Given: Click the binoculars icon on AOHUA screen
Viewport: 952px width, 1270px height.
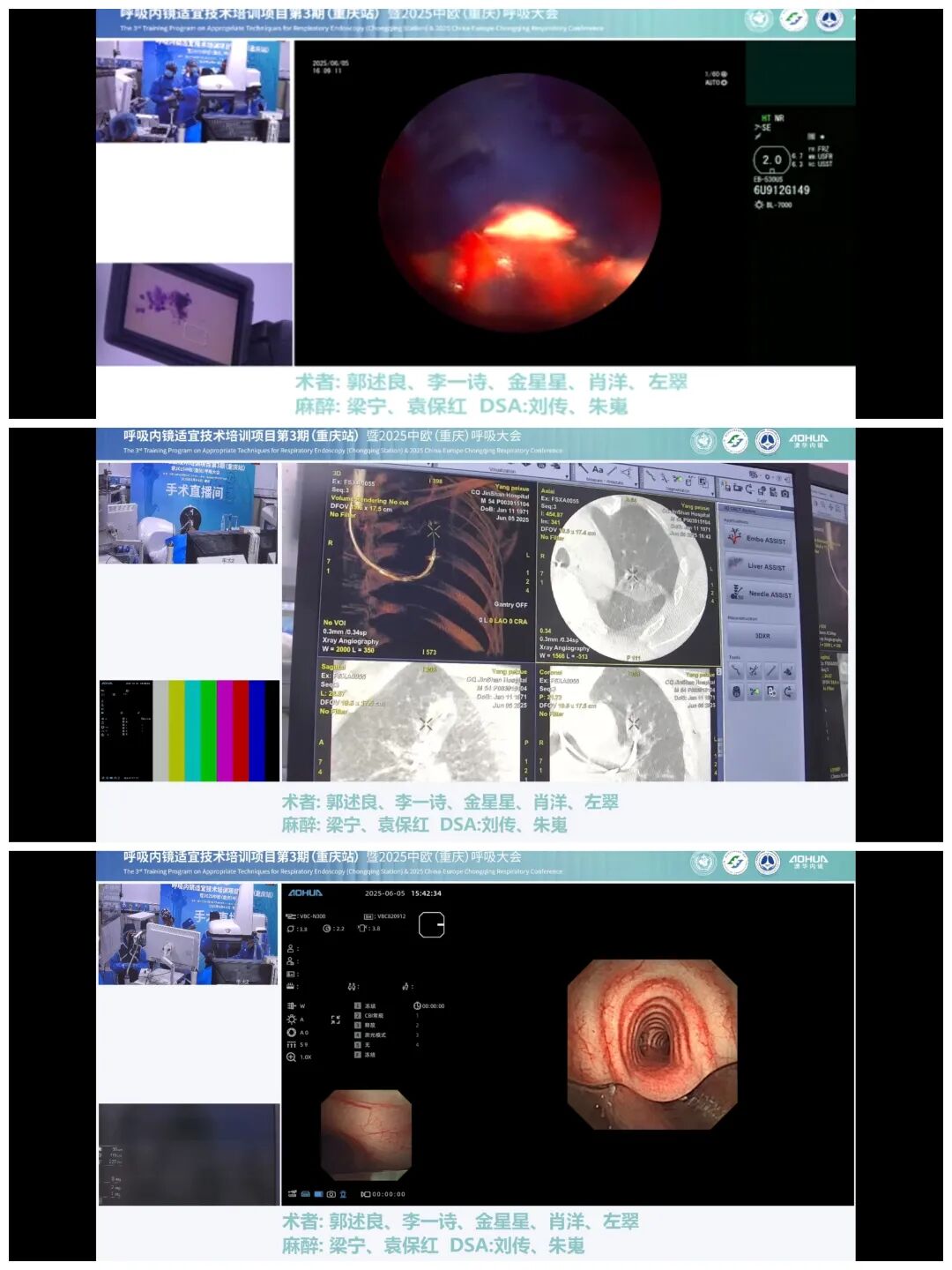Looking at the screenshot, I should coord(353,986).
